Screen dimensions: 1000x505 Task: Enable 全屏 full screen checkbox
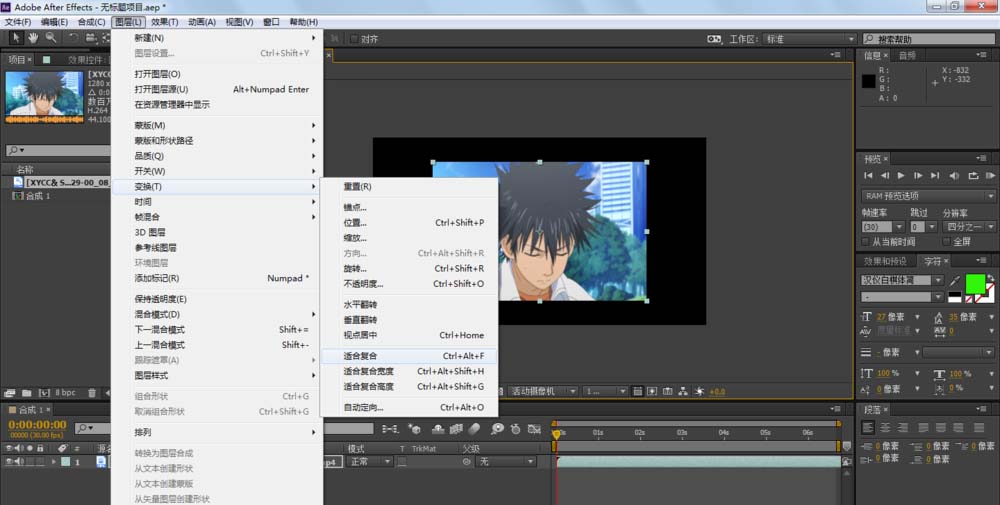pos(946,242)
